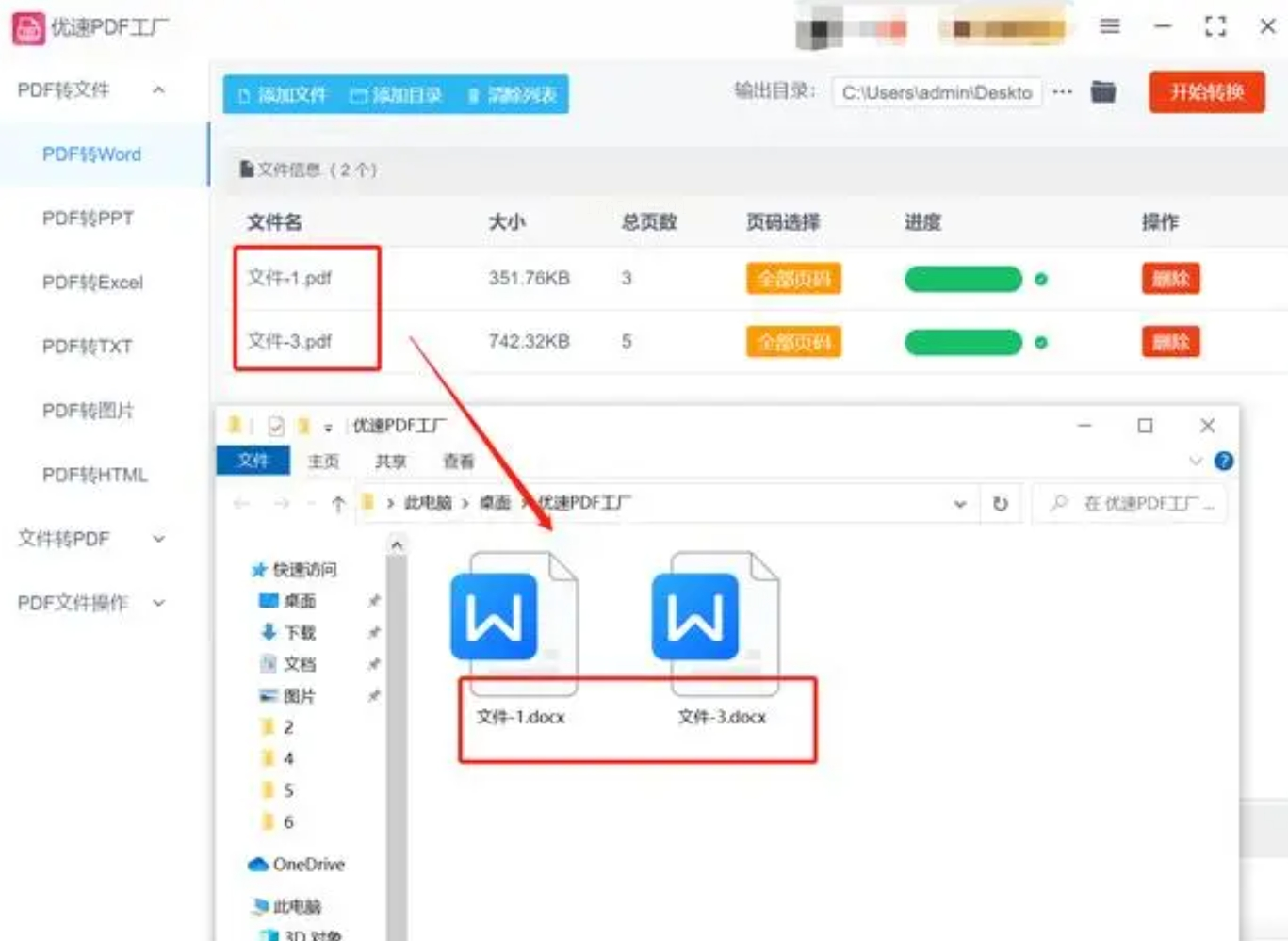Select 图片 in the navigation pane

[300, 696]
